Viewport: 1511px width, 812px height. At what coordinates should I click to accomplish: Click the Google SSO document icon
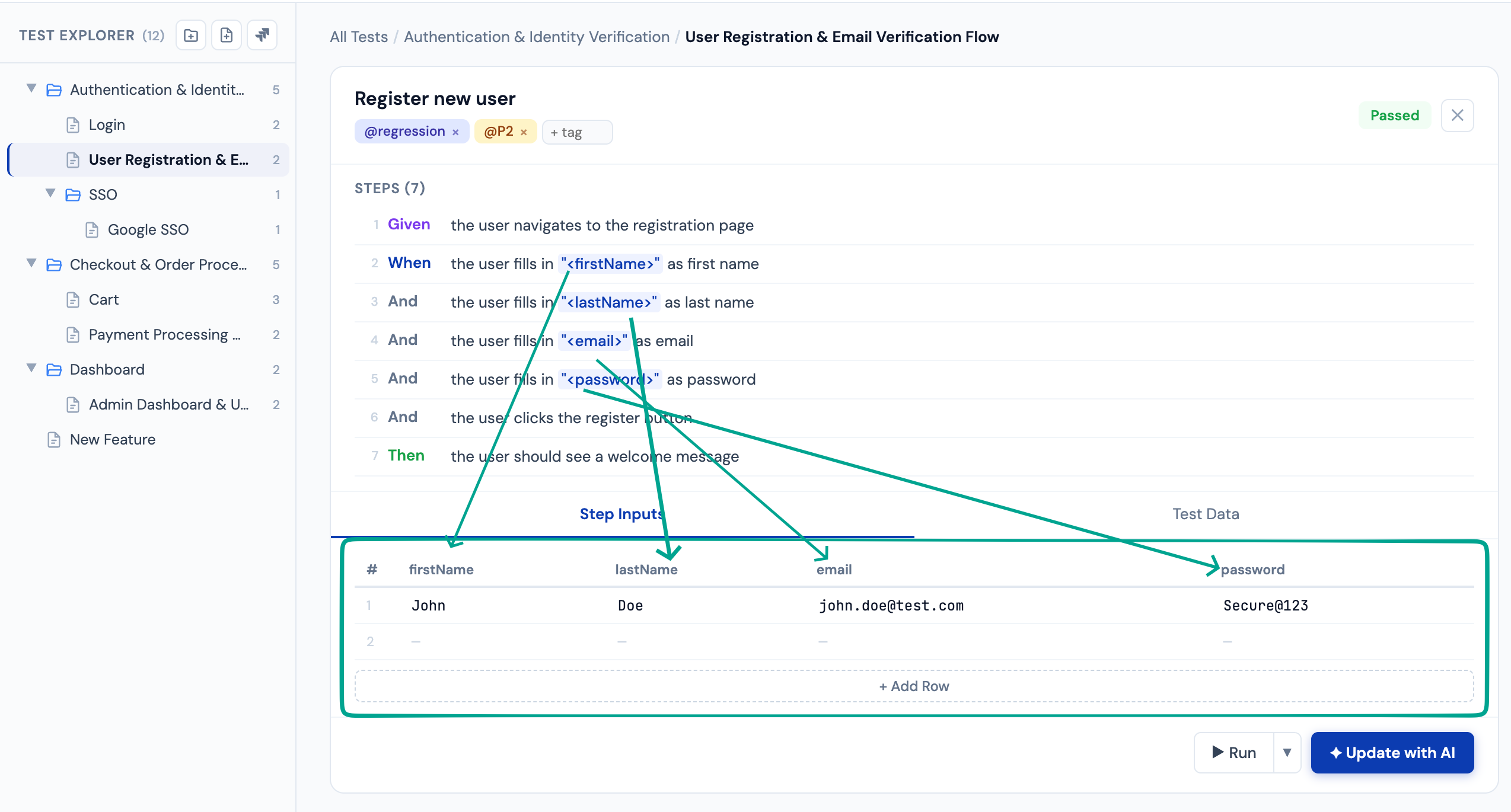pyautogui.click(x=92, y=230)
